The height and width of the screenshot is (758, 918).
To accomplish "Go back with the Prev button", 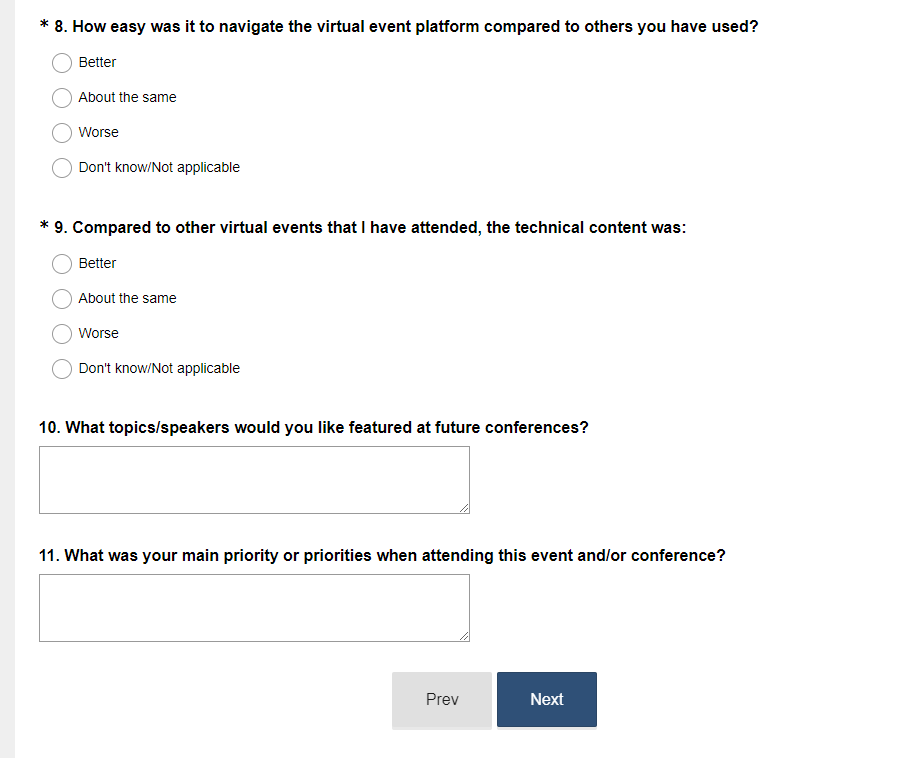I will [x=442, y=700].
